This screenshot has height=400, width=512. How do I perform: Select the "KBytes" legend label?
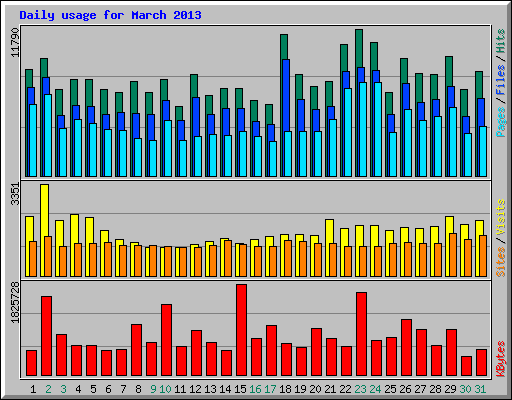[x=501, y=359]
